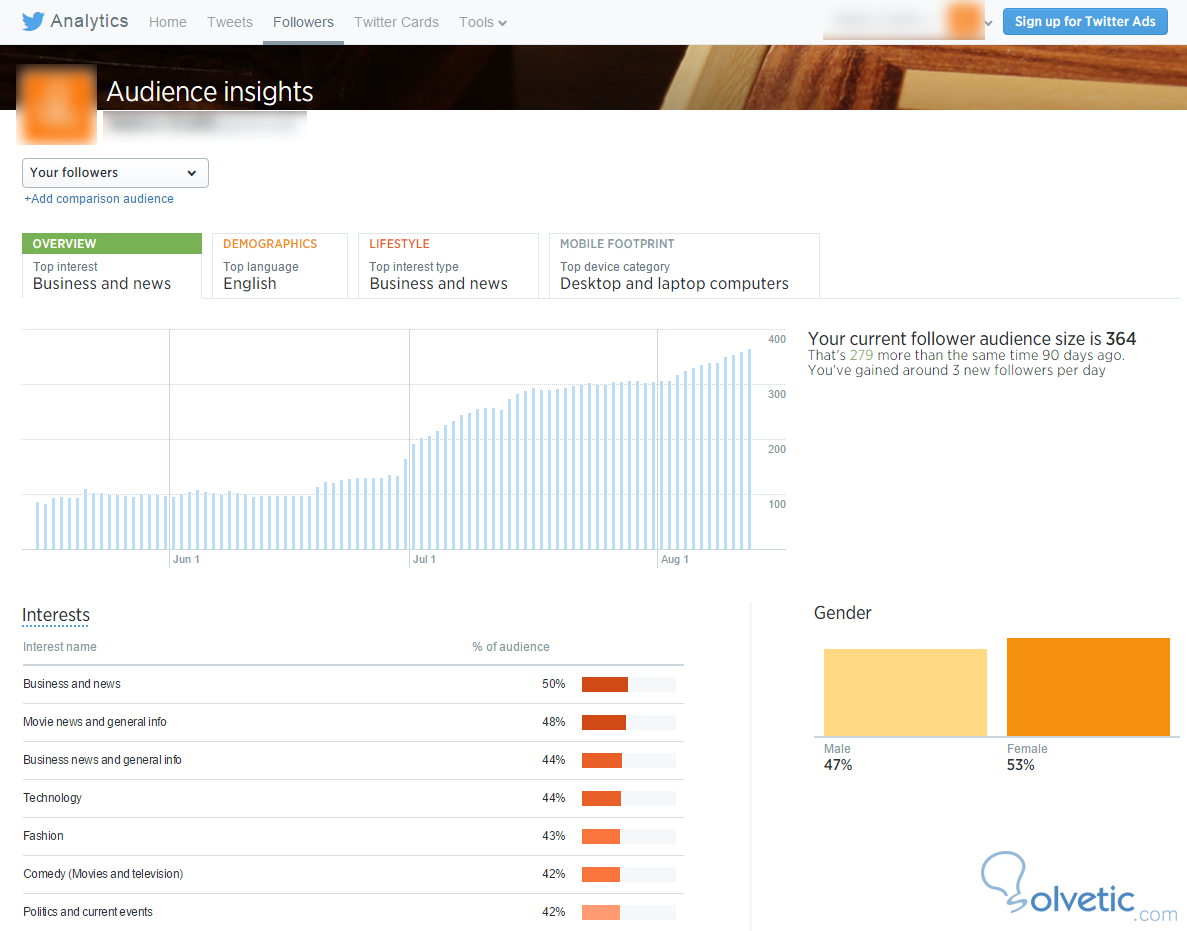Click the Female gender bar
The image size is (1187, 931).
[1088, 687]
